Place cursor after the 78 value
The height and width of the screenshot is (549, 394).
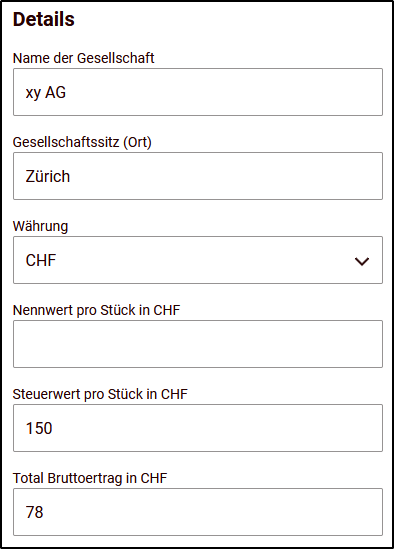click(x=45, y=512)
